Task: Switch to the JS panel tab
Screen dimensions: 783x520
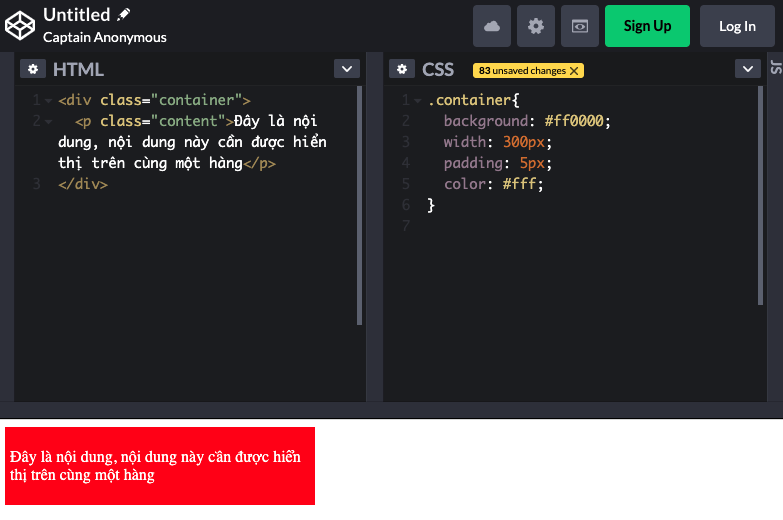Action: 775,68
